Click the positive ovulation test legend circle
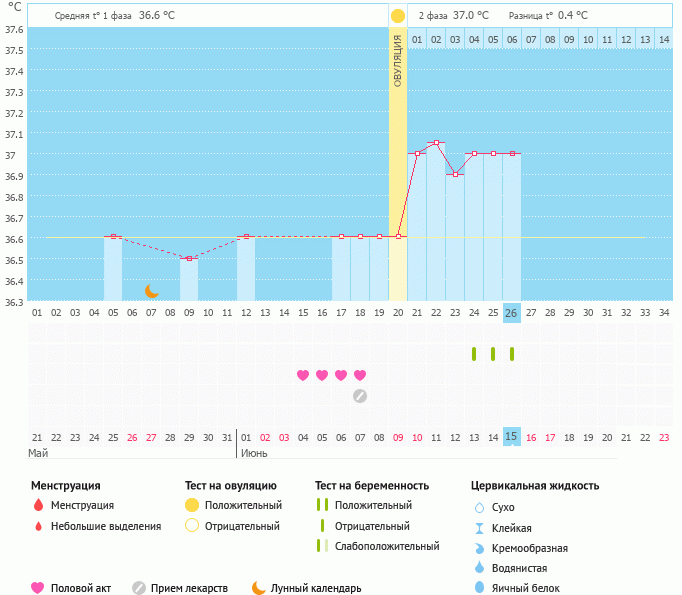The width and height of the screenshot is (682, 595). coord(192,506)
